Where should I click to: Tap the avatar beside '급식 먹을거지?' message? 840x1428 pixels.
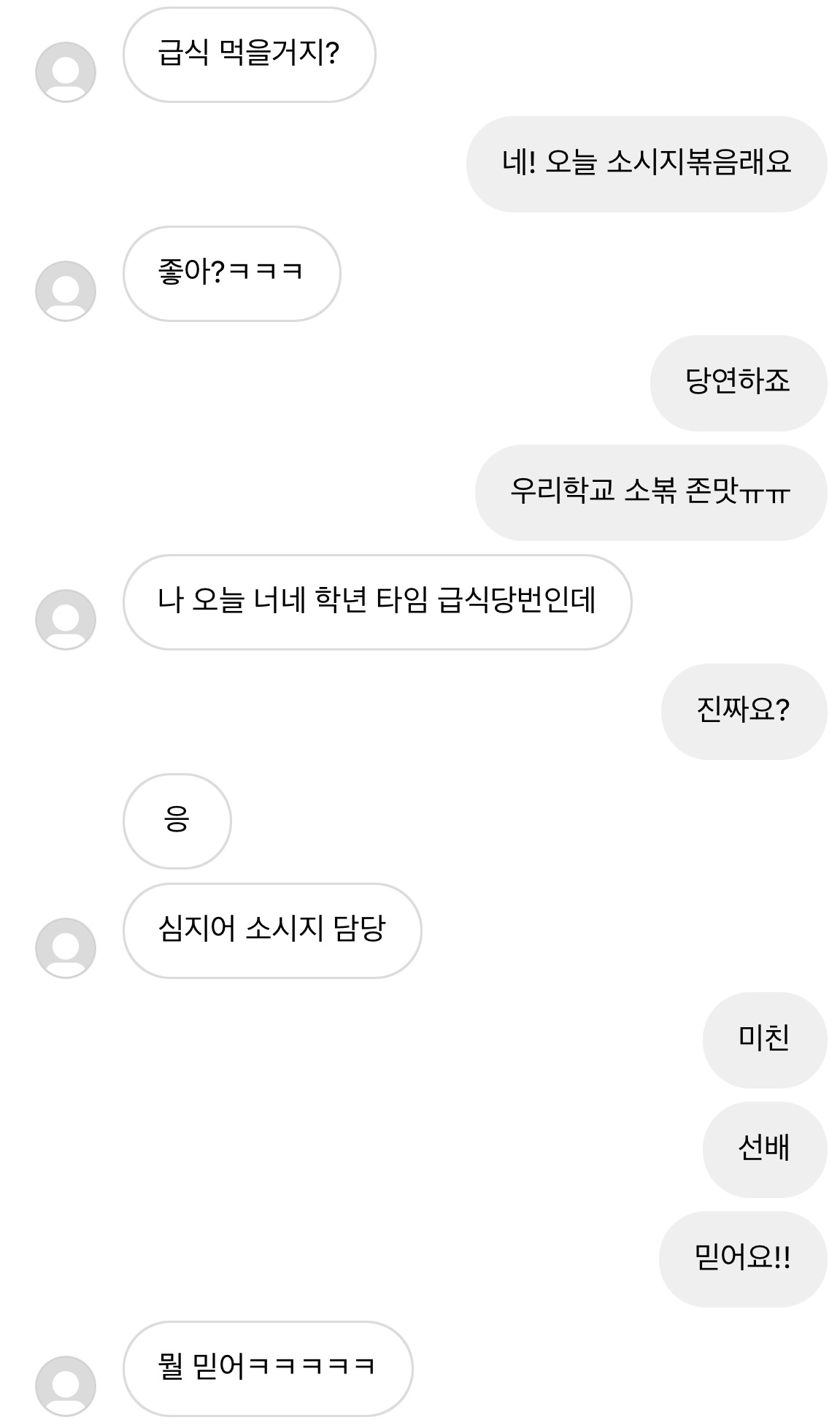tap(66, 72)
